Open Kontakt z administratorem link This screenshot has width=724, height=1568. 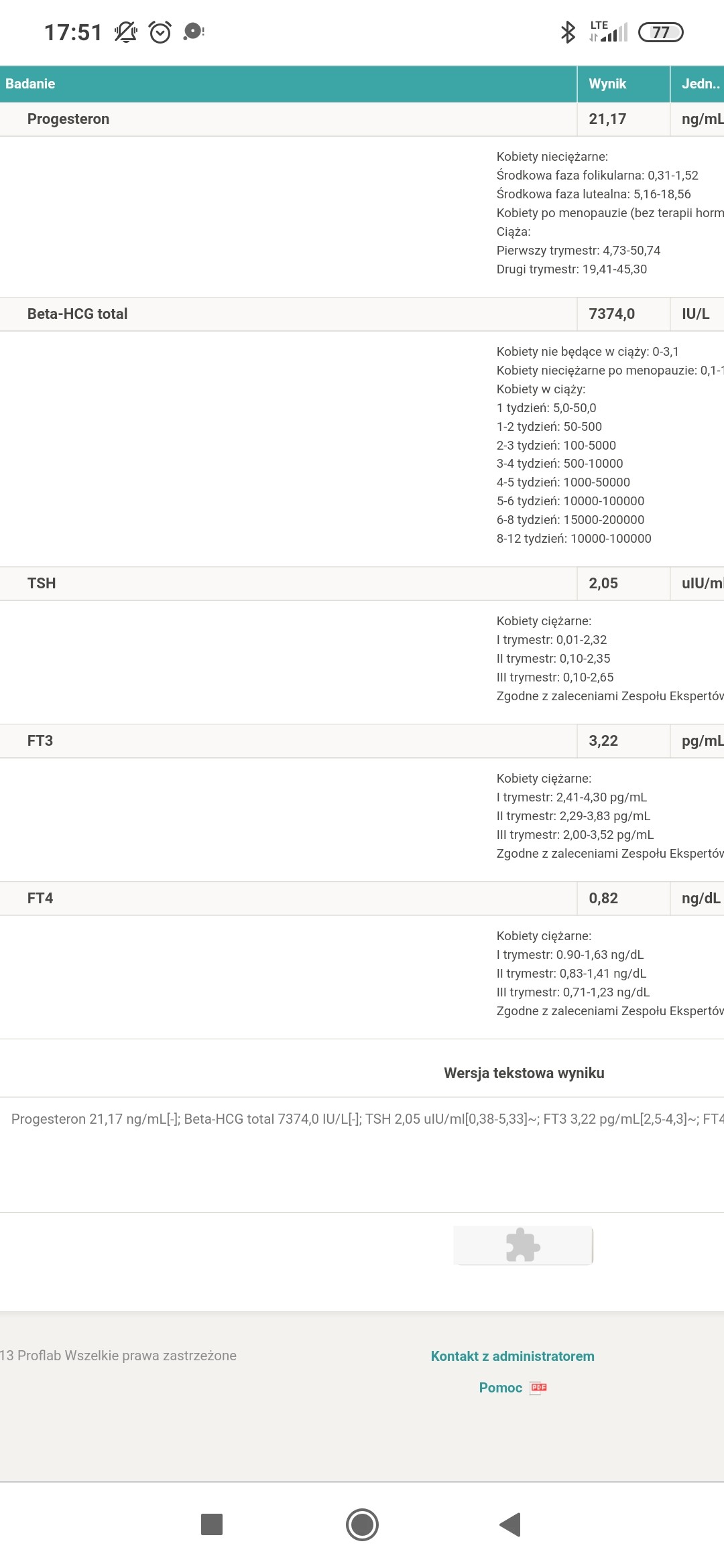click(512, 1356)
